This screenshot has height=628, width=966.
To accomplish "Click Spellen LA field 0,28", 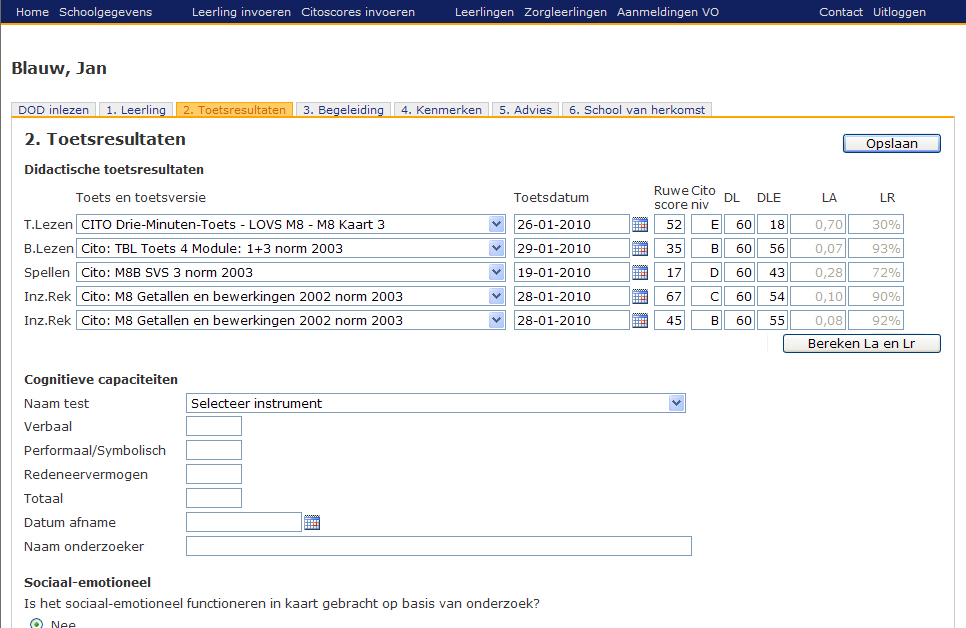I will pos(818,272).
